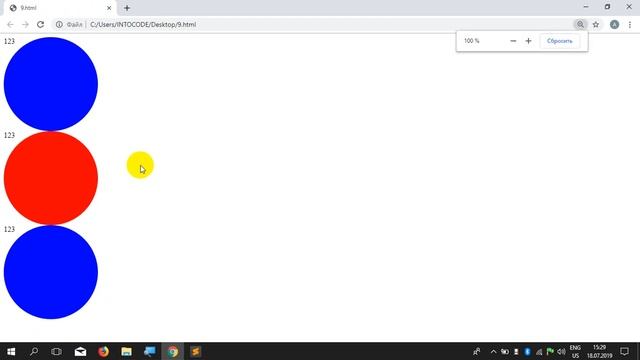
Task: Show hidden system tray icons
Action: pos(493,351)
